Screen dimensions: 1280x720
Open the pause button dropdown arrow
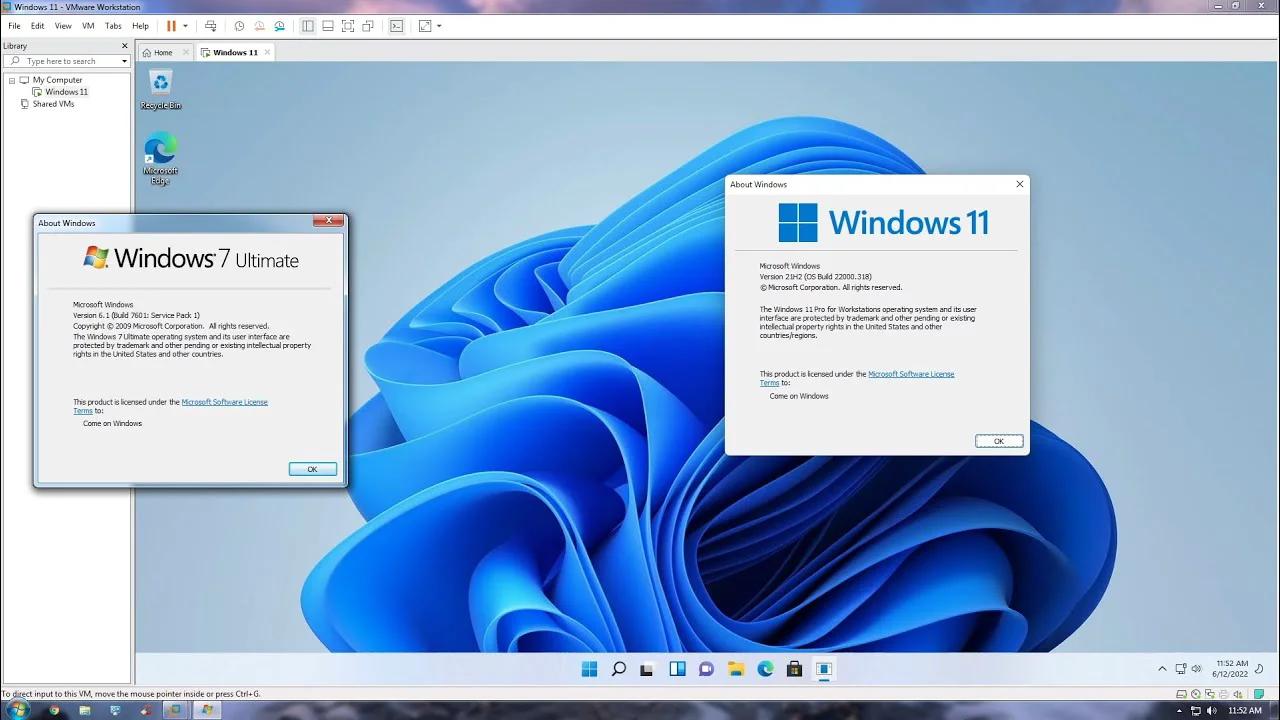[x=185, y=26]
